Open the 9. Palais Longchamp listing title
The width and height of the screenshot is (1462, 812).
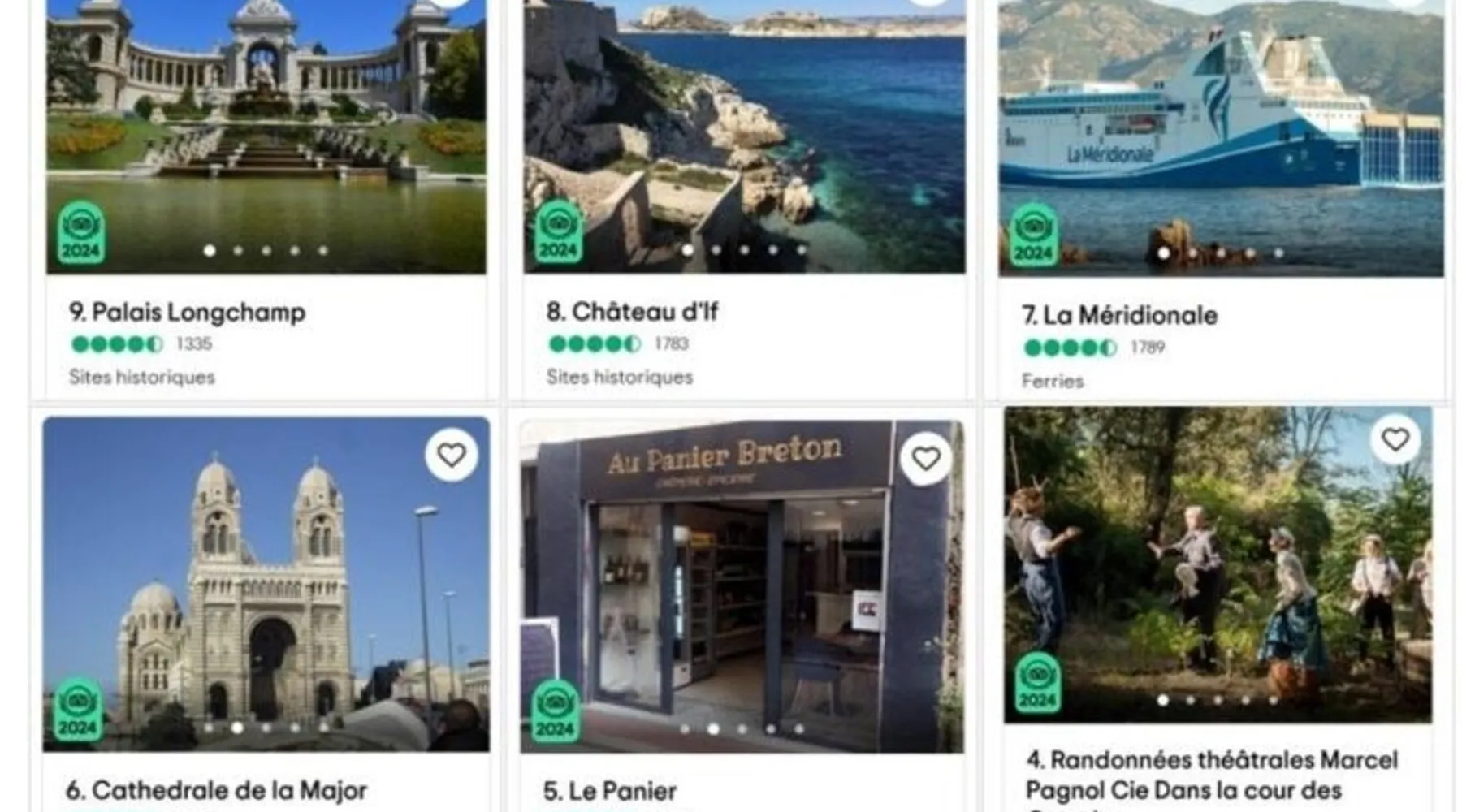click(x=187, y=312)
